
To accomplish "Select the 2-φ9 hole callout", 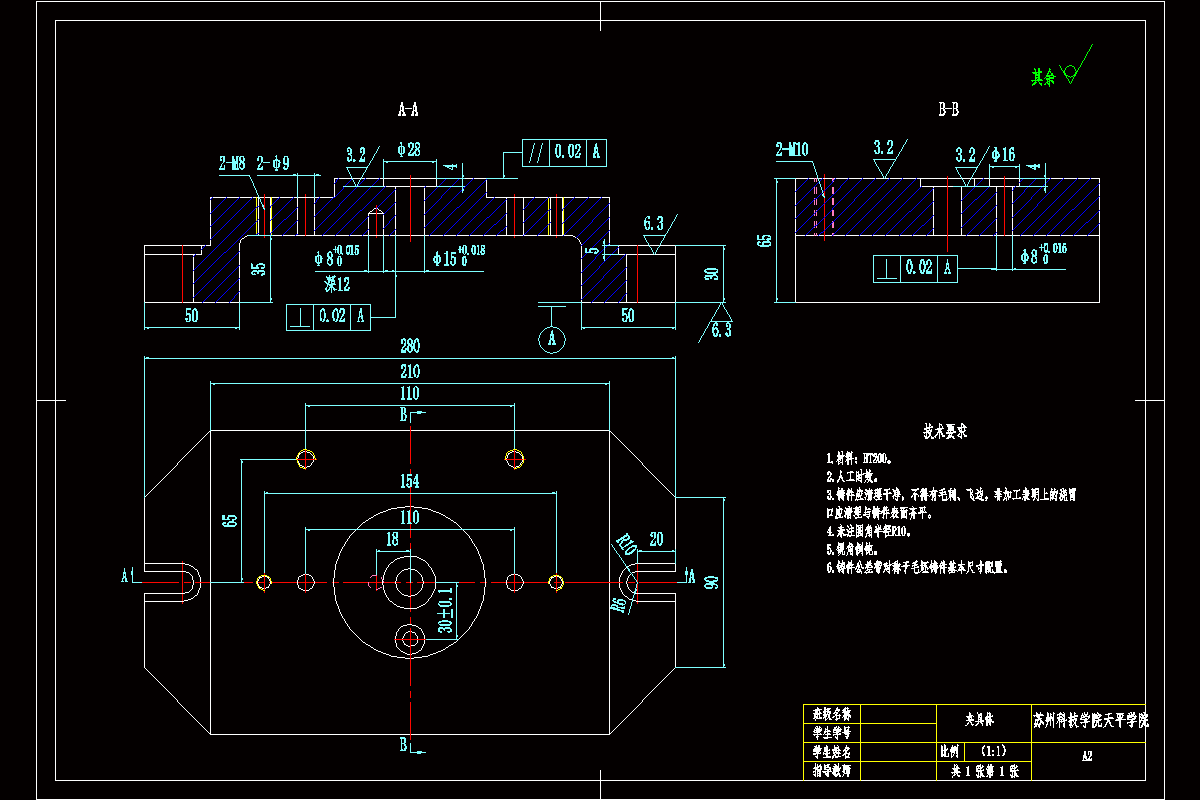I will click(273, 162).
